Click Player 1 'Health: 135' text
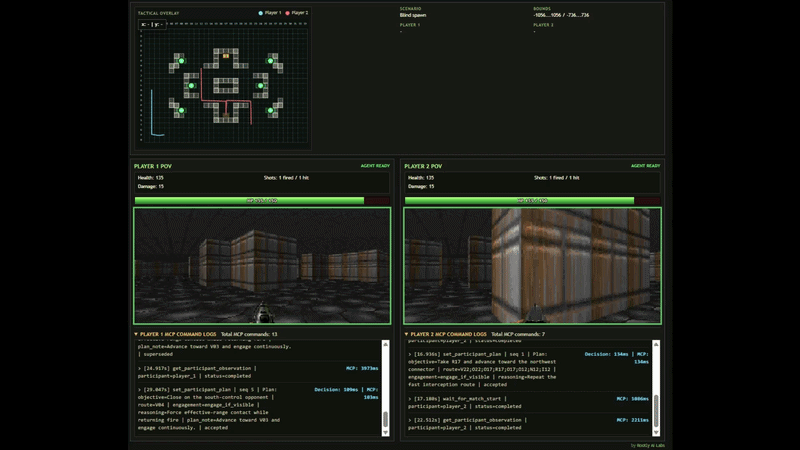800x450 pixels. point(151,178)
